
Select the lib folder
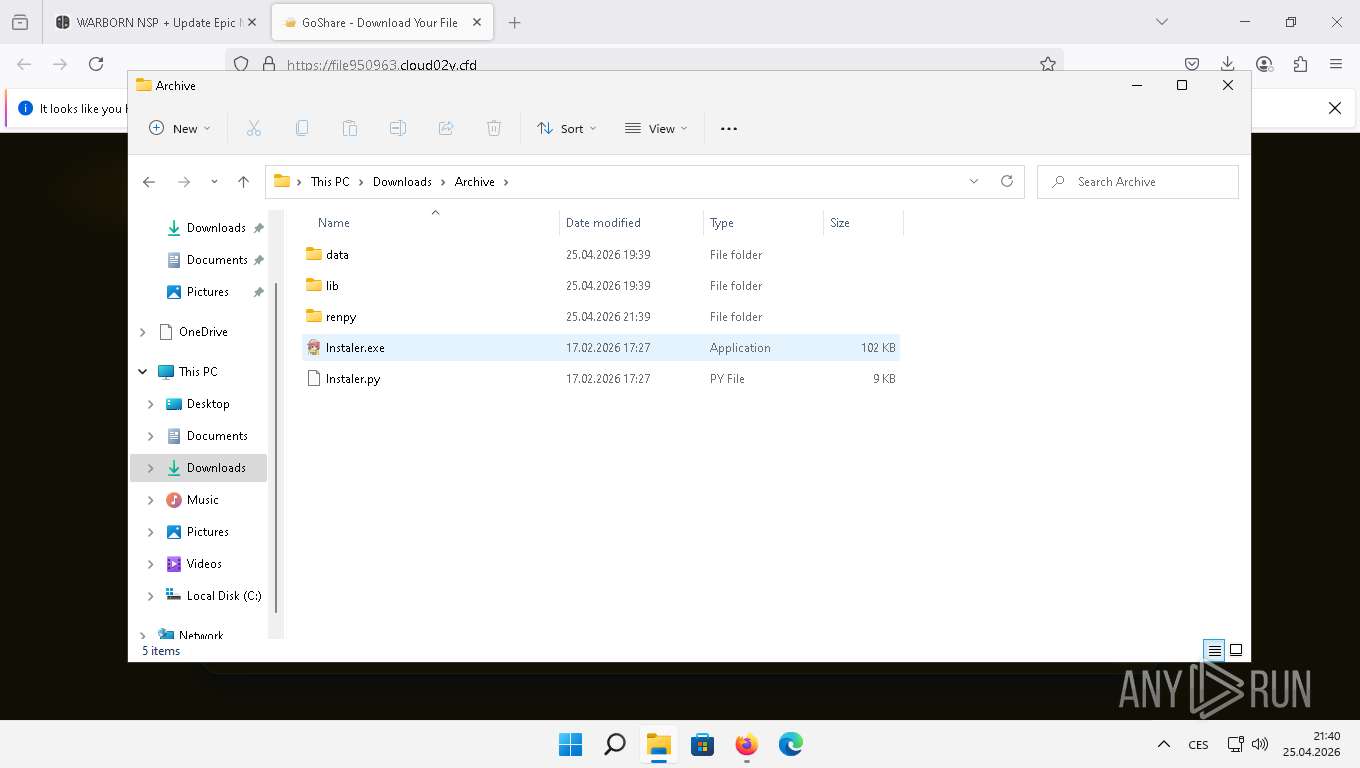[x=601, y=286]
